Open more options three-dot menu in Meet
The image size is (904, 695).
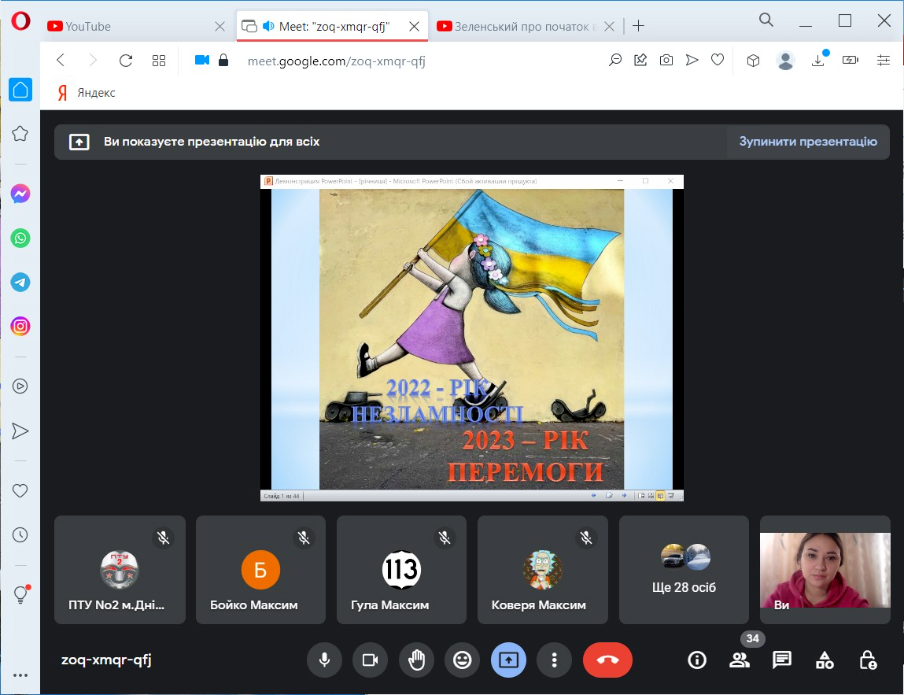tap(554, 660)
